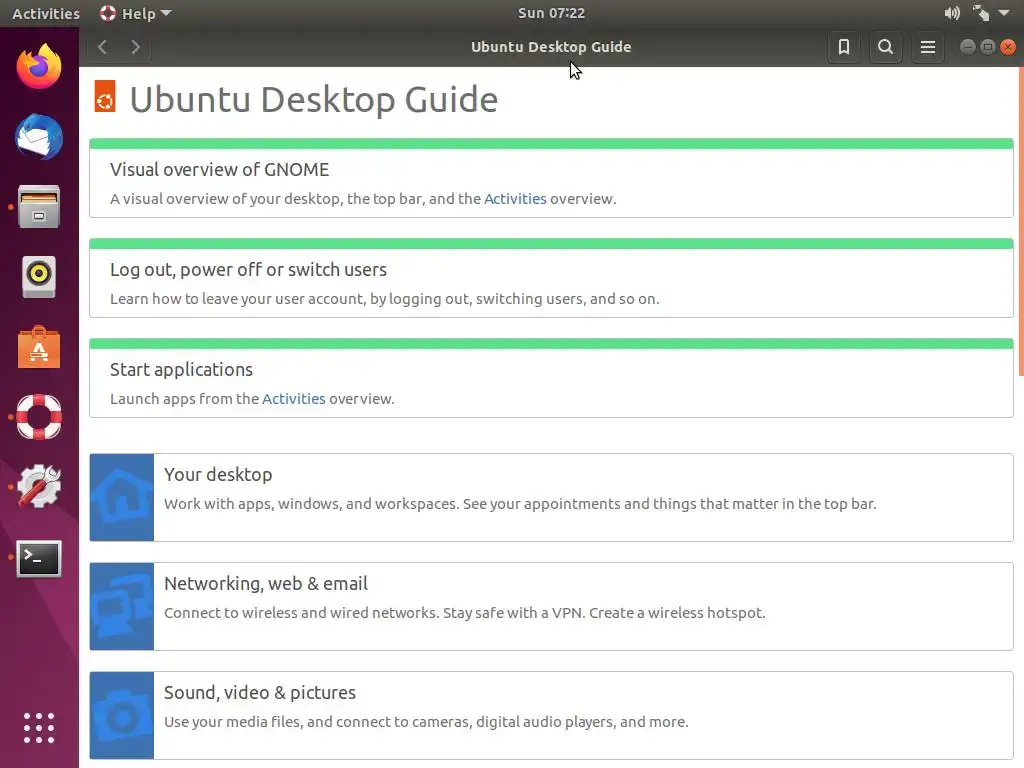Launch Thunderbird Mail from the dock
The image size is (1024, 768).
click(x=39, y=137)
